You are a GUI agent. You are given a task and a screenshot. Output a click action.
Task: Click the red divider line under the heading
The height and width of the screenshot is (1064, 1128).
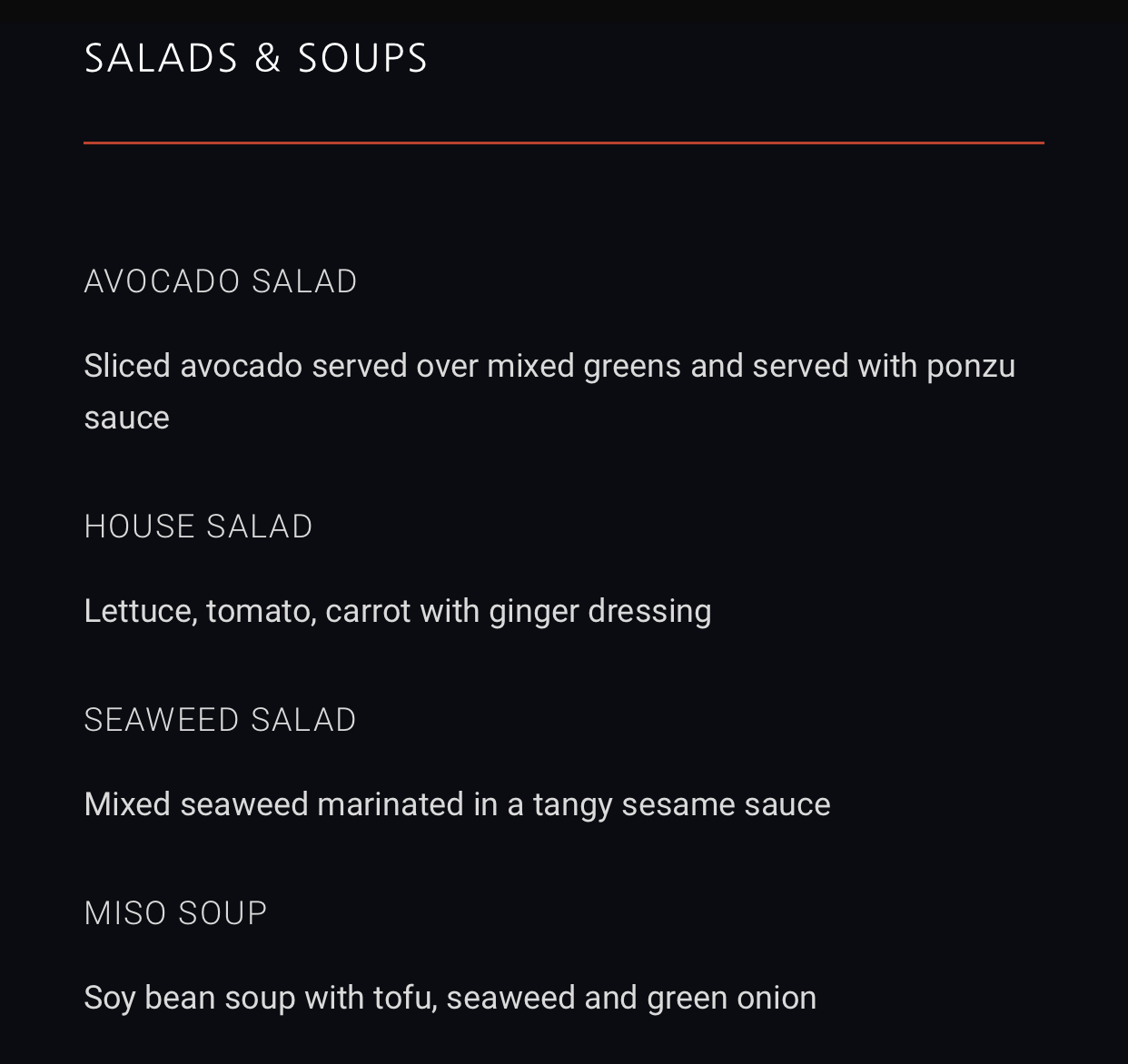pos(563,143)
